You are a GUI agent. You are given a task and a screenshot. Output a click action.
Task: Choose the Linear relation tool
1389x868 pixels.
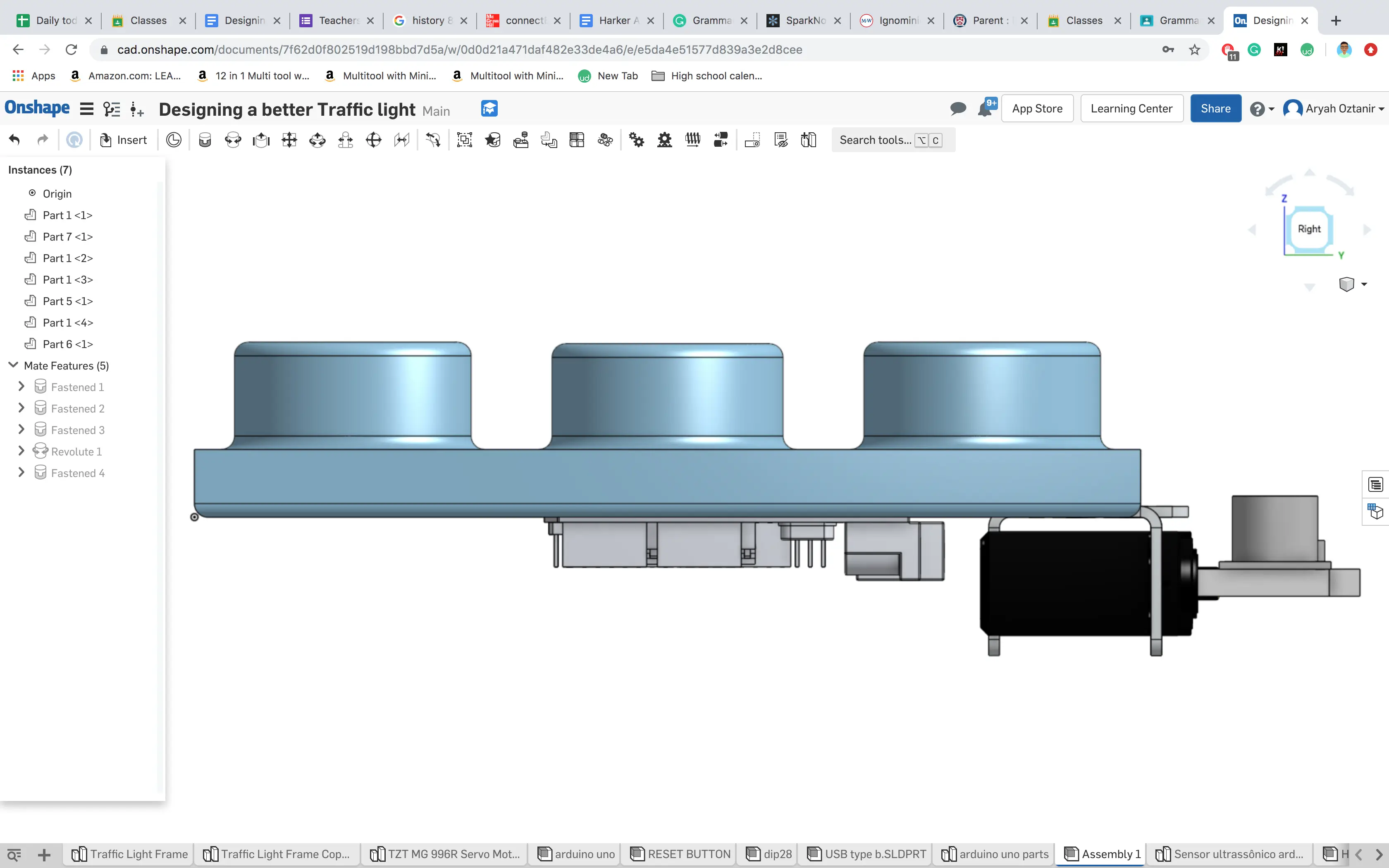[721, 140]
